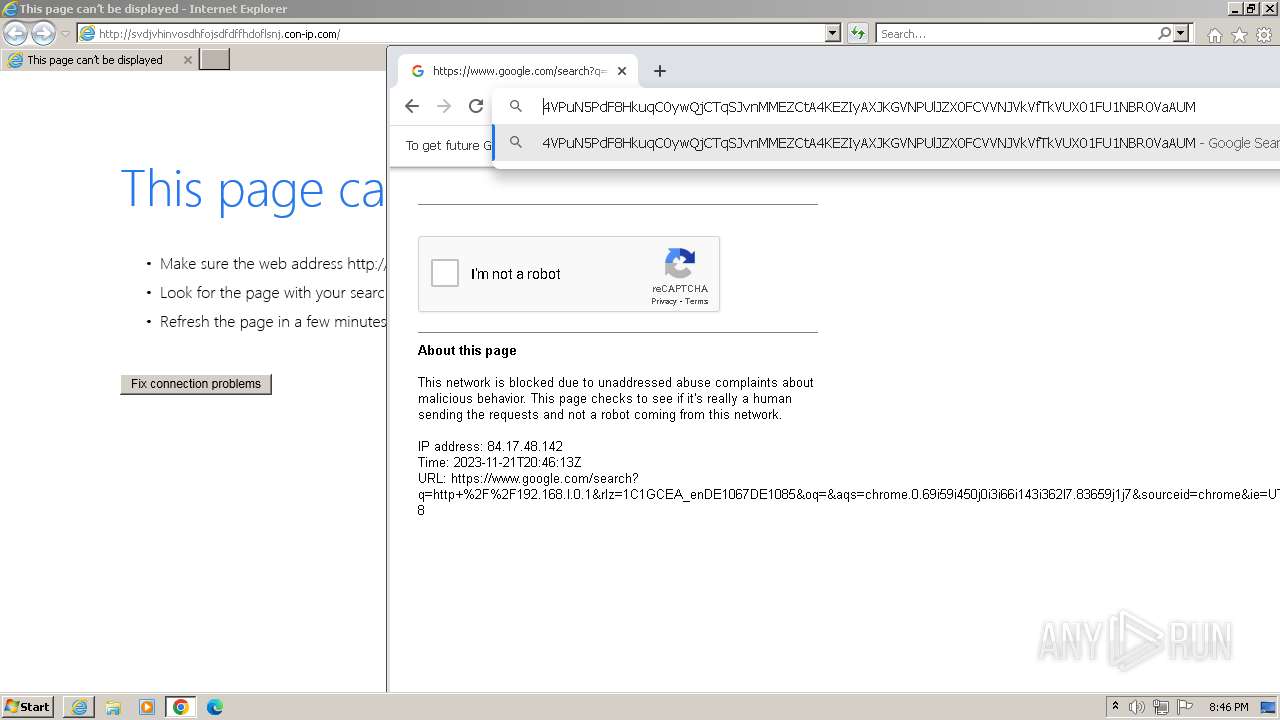The image size is (1280, 720).
Task: Open IE Tools gear icon
Action: [x=1264, y=35]
